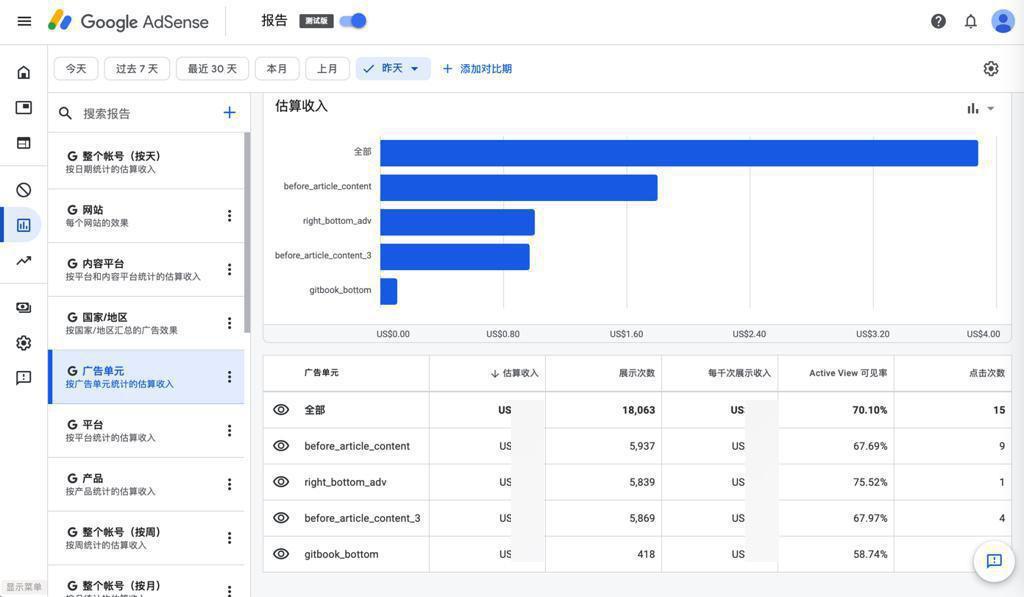Image resolution: width=1024 pixels, height=597 pixels.
Task: Open the 整个帐号（按周） report
Action: click(146, 538)
